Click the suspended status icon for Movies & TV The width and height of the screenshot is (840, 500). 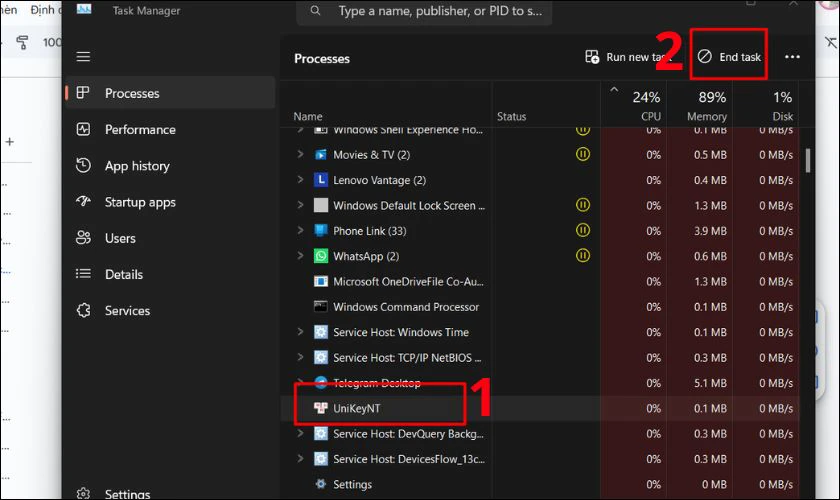pos(583,154)
